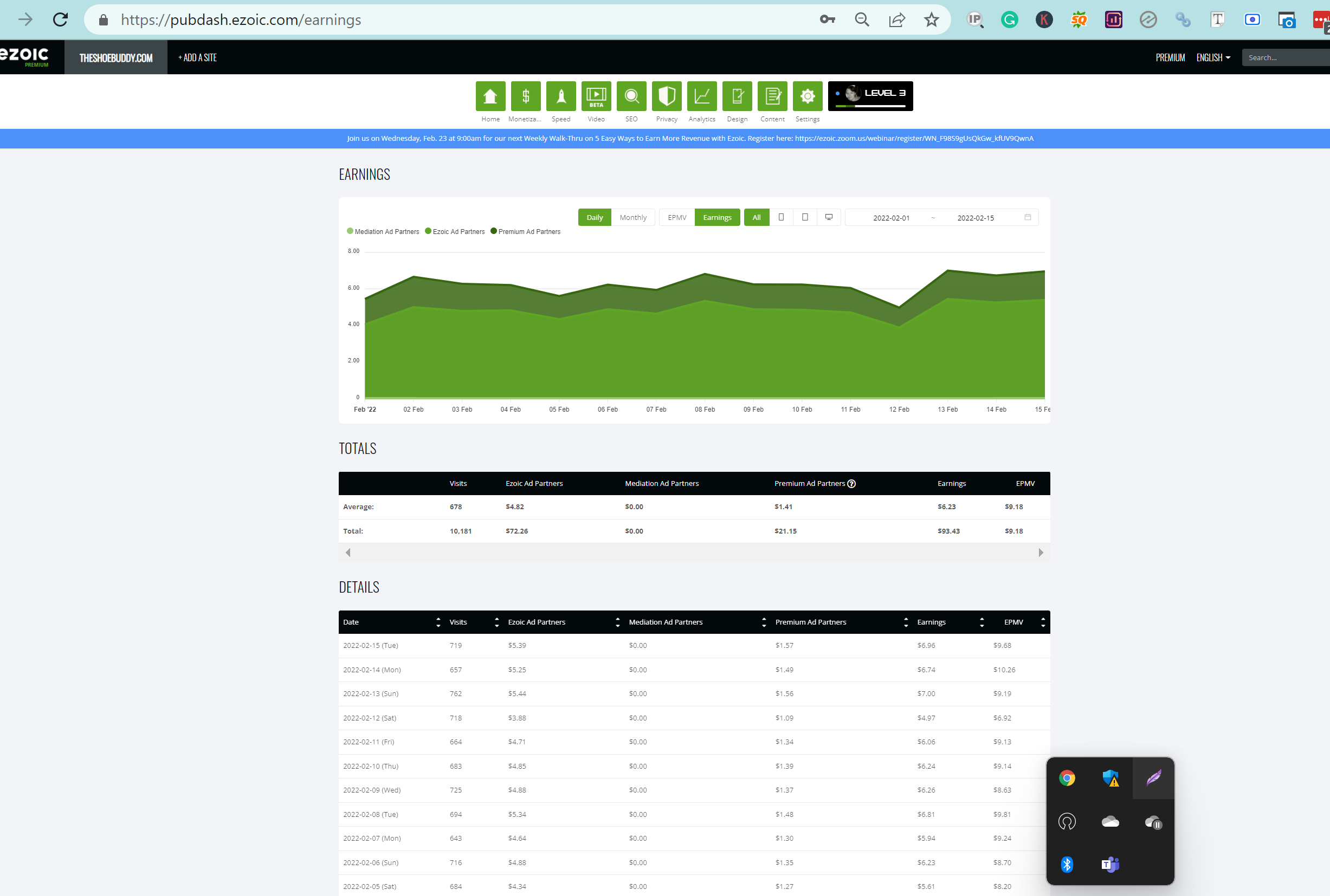Click the zoom magnifier in the address bar

pos(862,20)
